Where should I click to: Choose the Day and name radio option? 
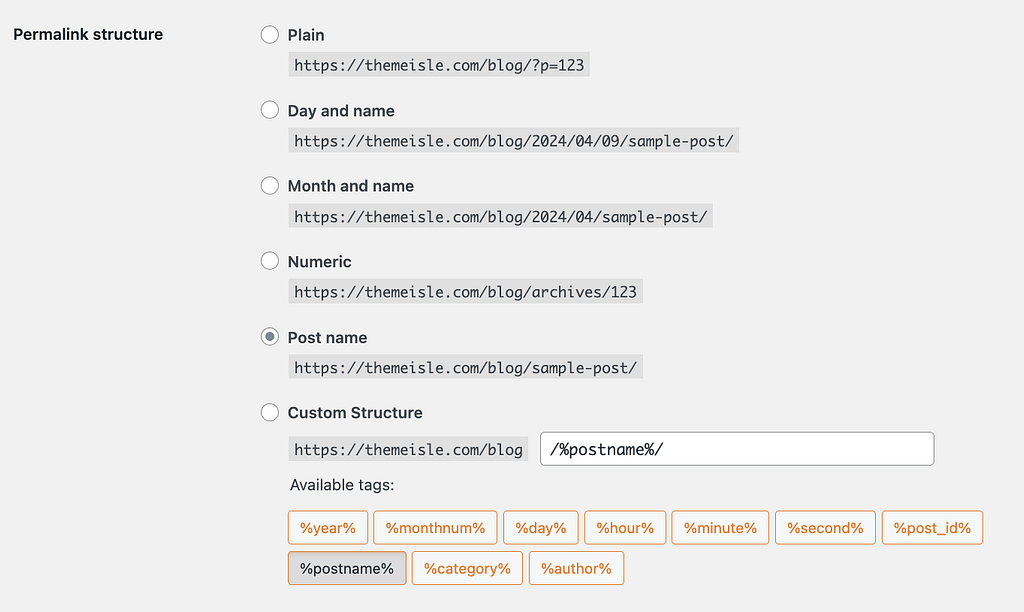pyautogui.click(x=269, y=110)
